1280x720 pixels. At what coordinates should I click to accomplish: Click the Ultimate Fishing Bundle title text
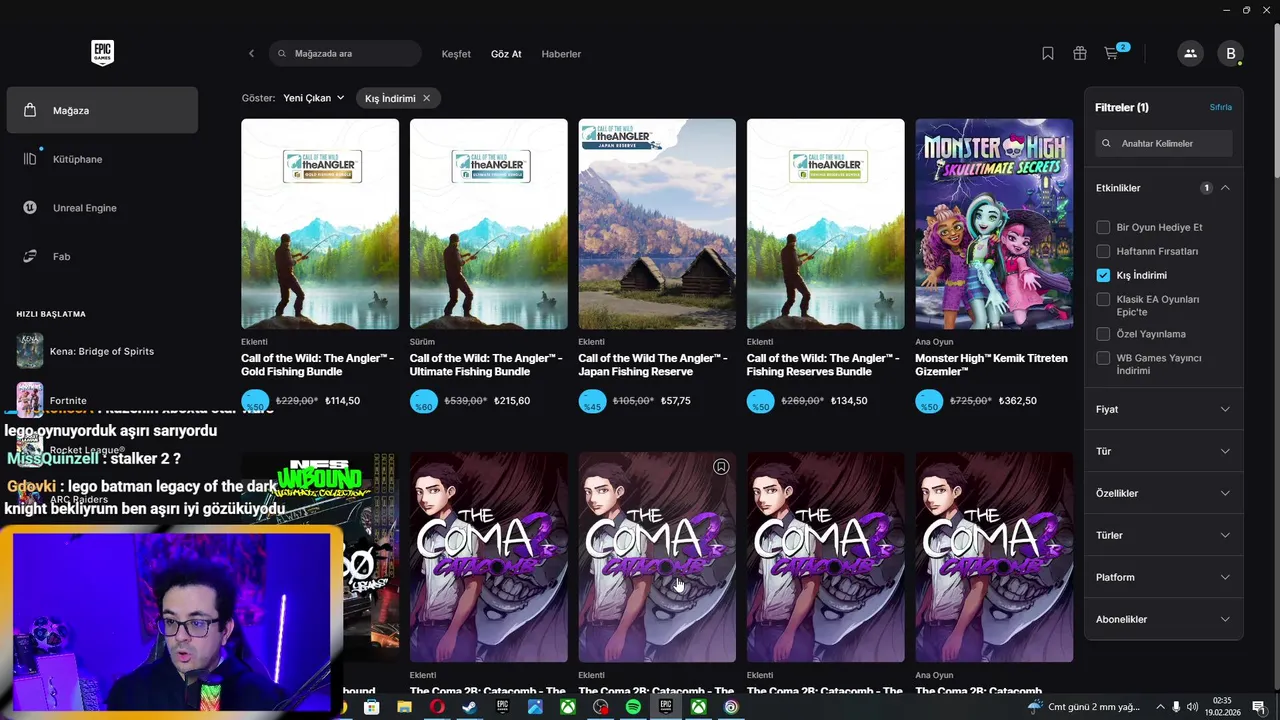[486, 365]
